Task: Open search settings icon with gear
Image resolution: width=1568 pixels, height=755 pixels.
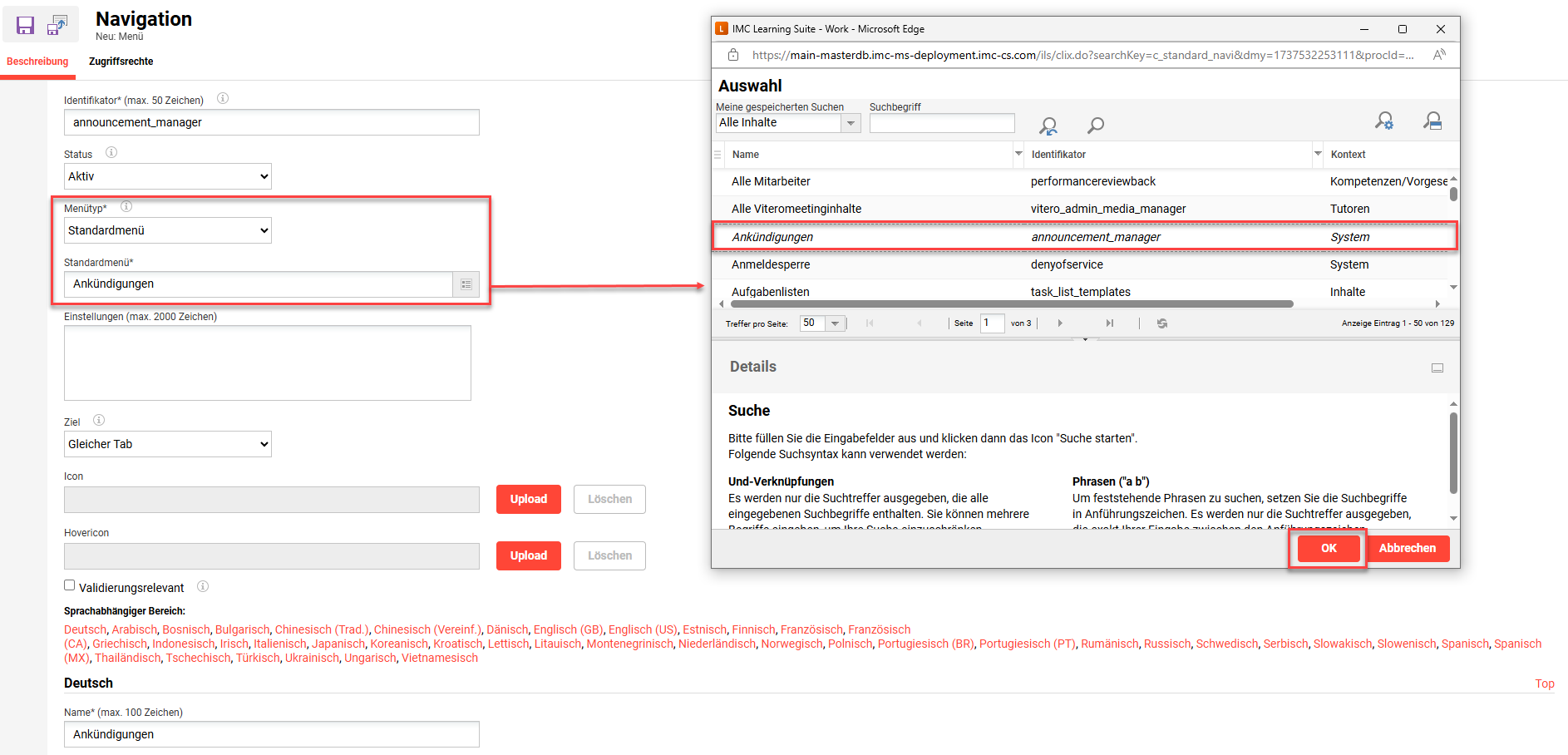Action: tap(1383, 121)
